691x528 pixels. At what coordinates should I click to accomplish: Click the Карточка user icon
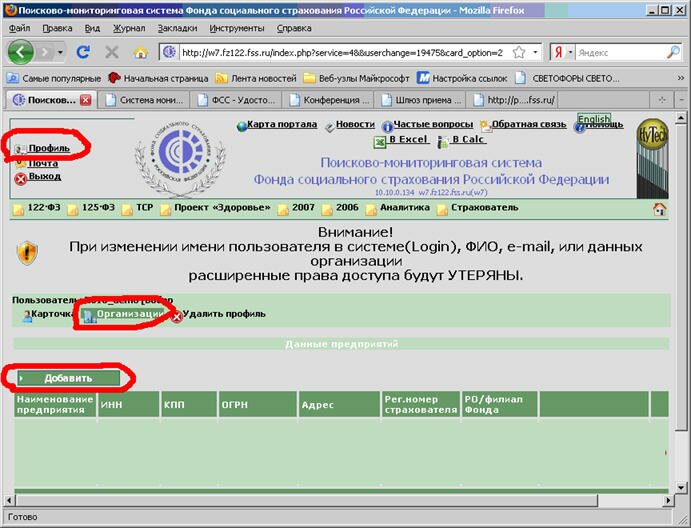(x=27, y=316)
